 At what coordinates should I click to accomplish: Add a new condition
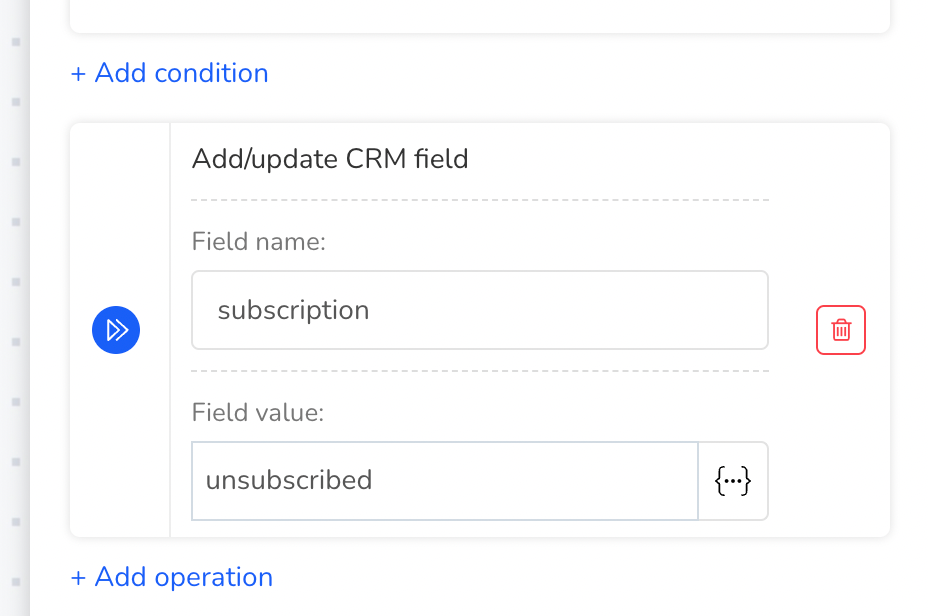pyautogui.click(x=169, y=73)
